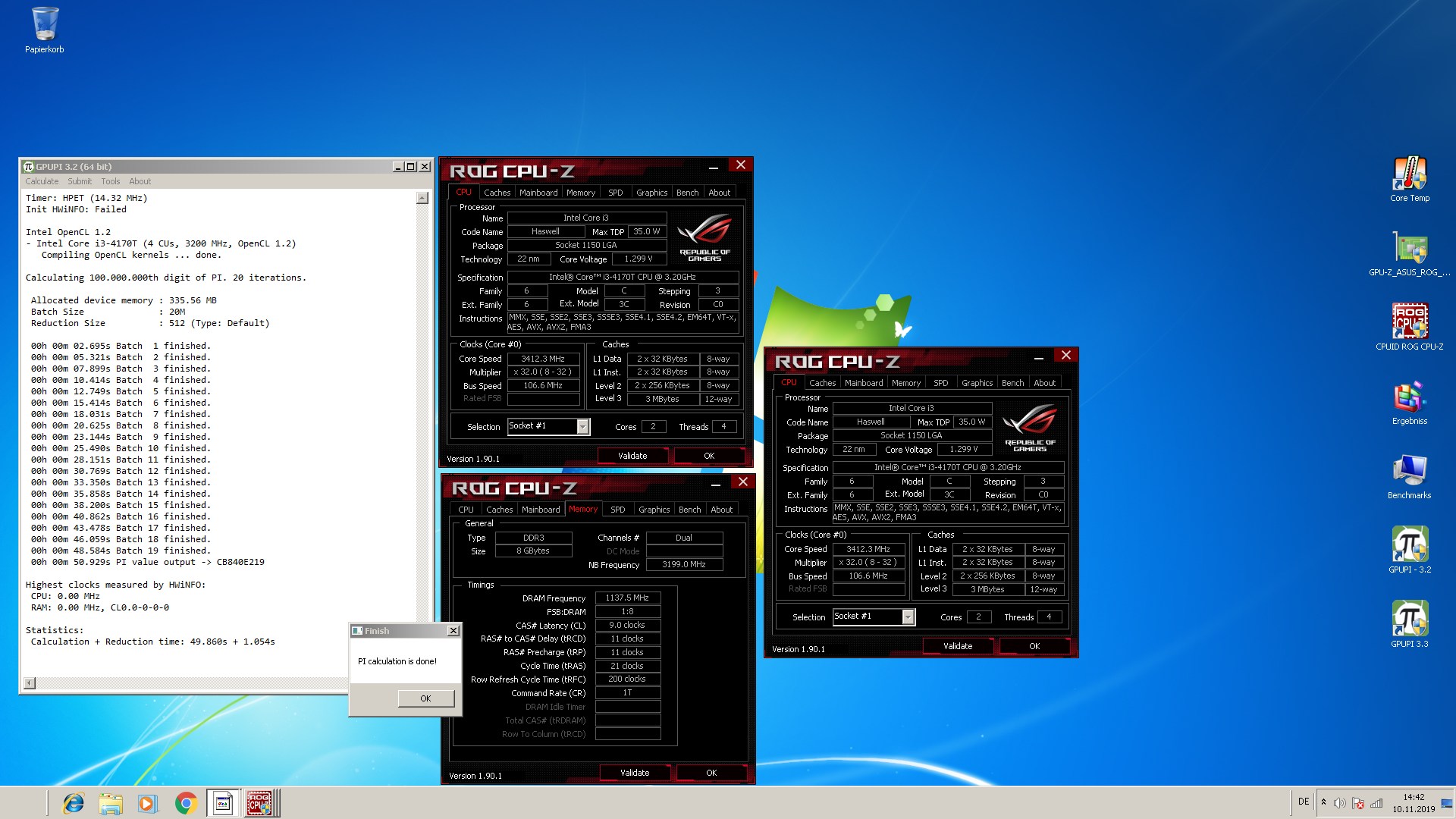This screenshot has width=1456, height=819.
Task: Select the Memory tab in top CPU-Z window
Action: (x=581, y=193)
